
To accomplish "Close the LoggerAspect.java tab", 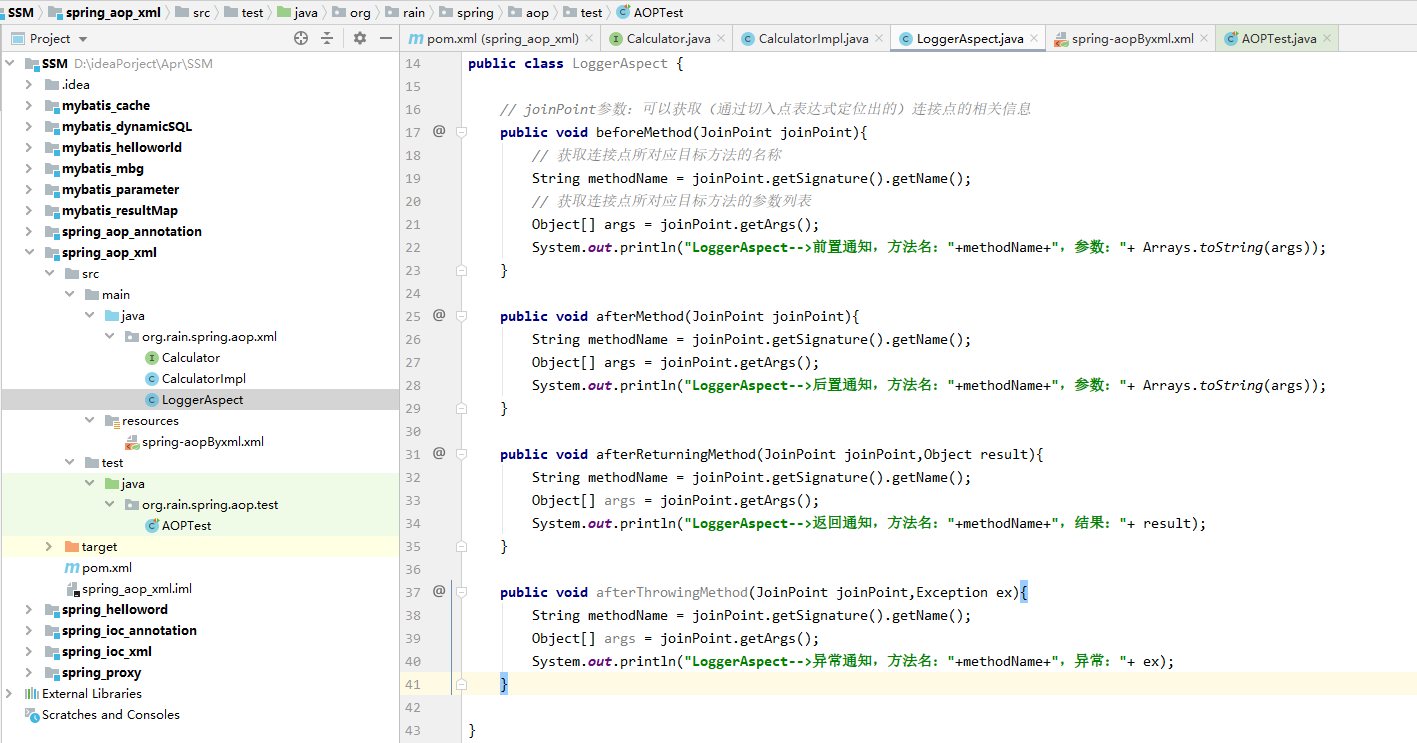I will (1034, 39).
